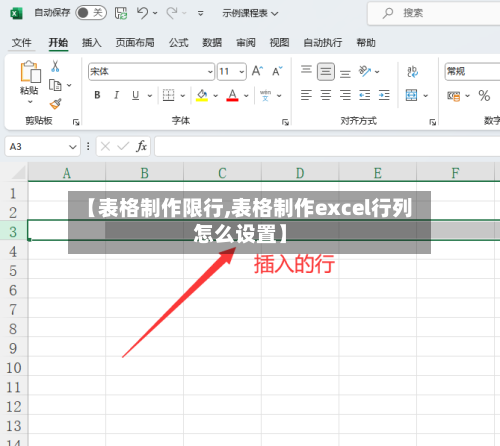Click the Borders icon
500x446 pixels.
tap(168, 95)
